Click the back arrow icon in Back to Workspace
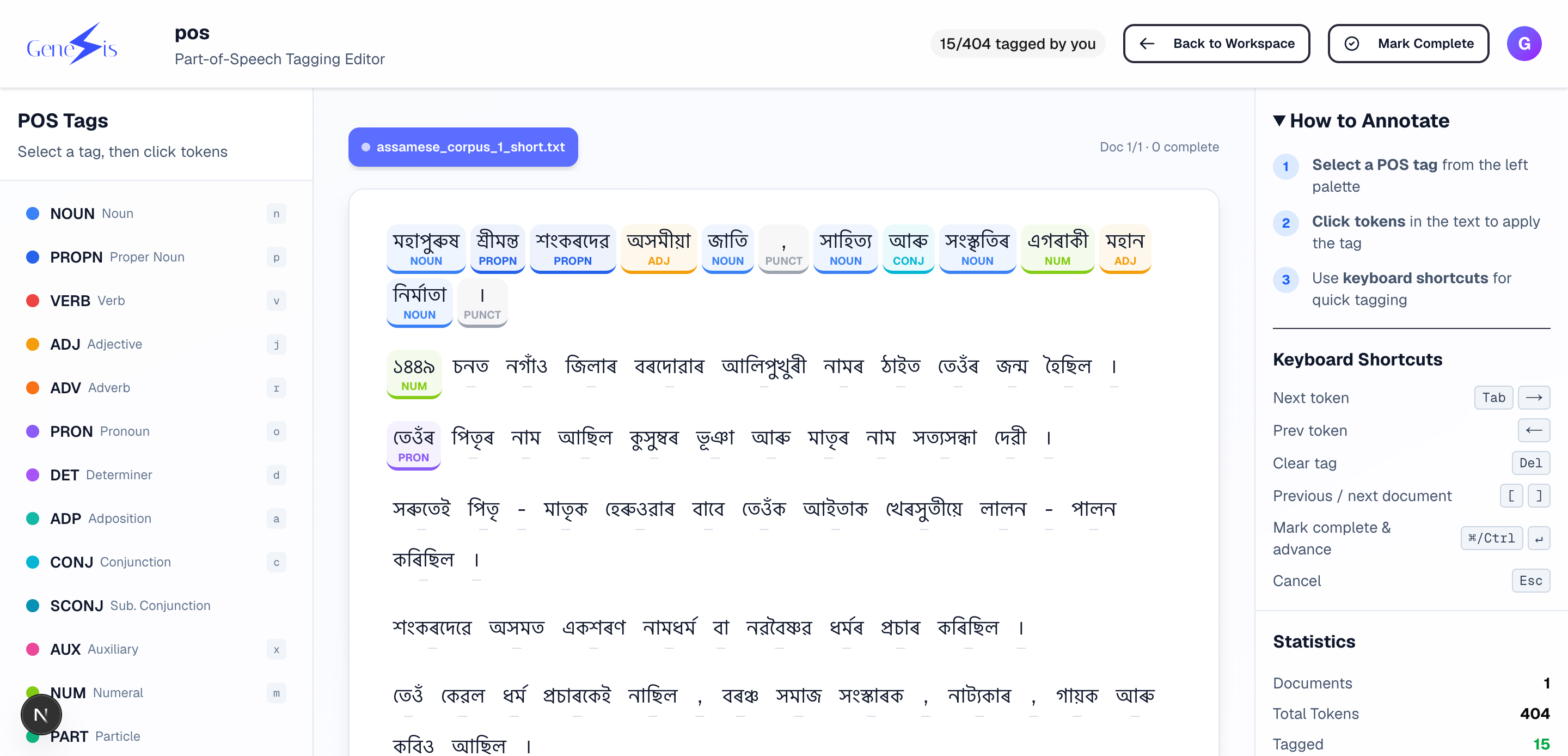 point(1147,44)
